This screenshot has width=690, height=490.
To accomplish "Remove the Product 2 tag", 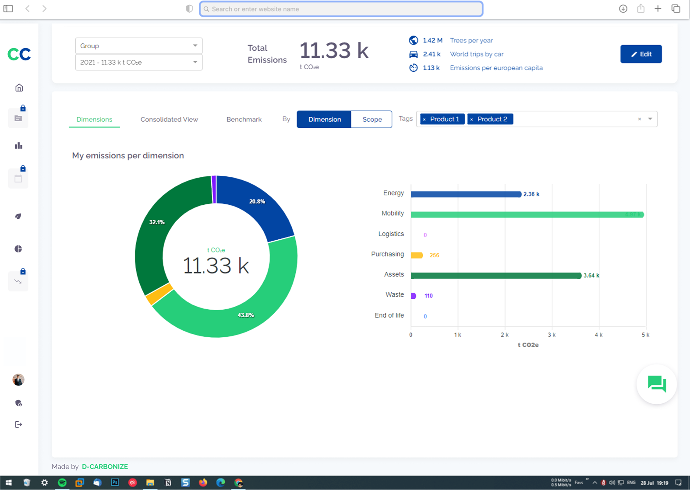I will point(471,119).
